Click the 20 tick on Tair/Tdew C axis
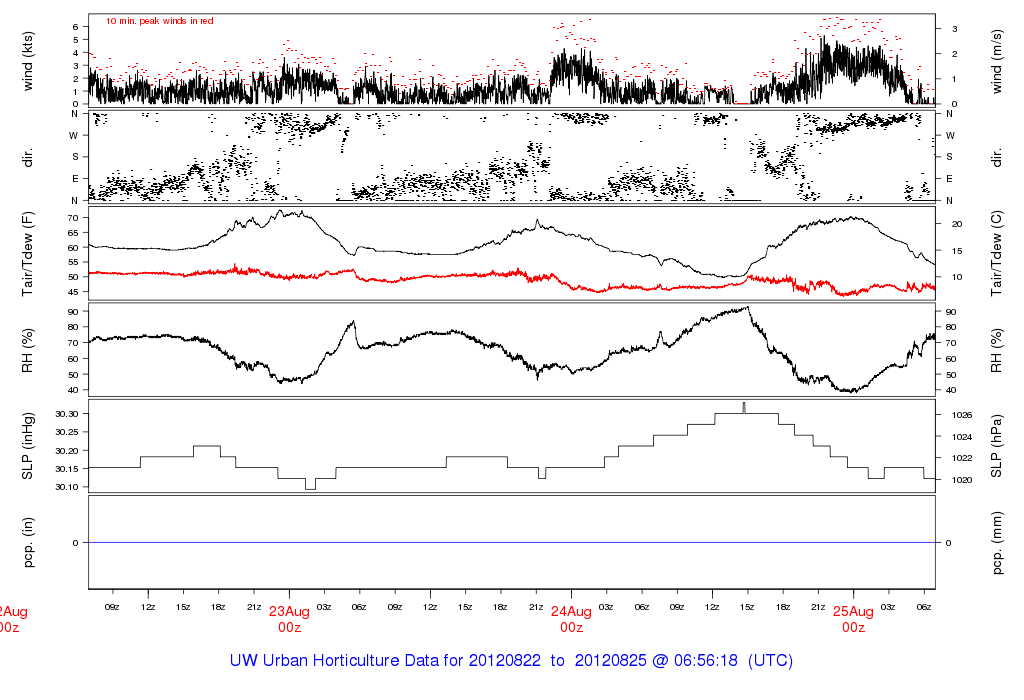The width and height of the screenshot is (1024, 700). point(957,224)
